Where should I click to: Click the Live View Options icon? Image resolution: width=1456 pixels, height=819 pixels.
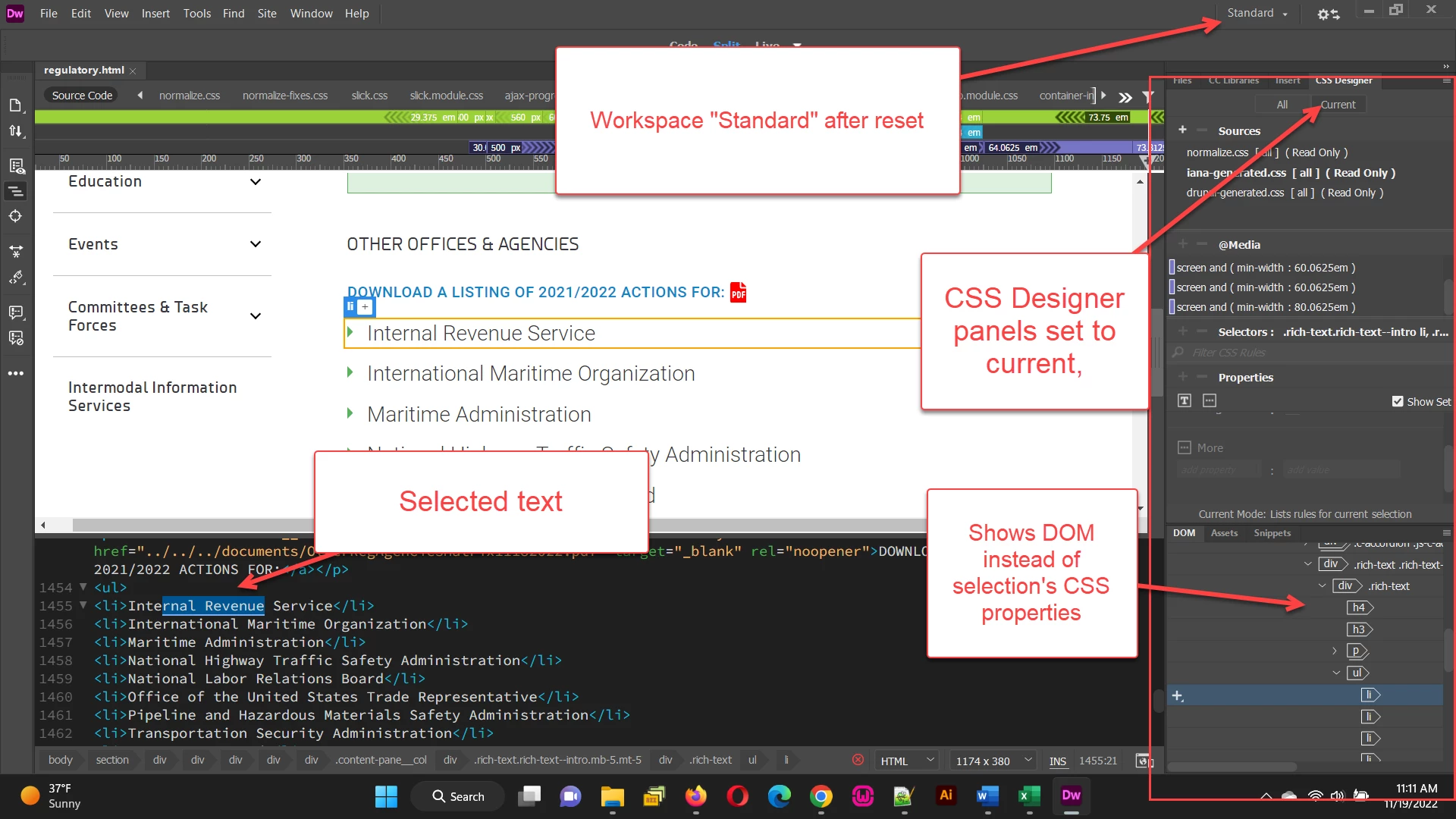coord(15,166)
